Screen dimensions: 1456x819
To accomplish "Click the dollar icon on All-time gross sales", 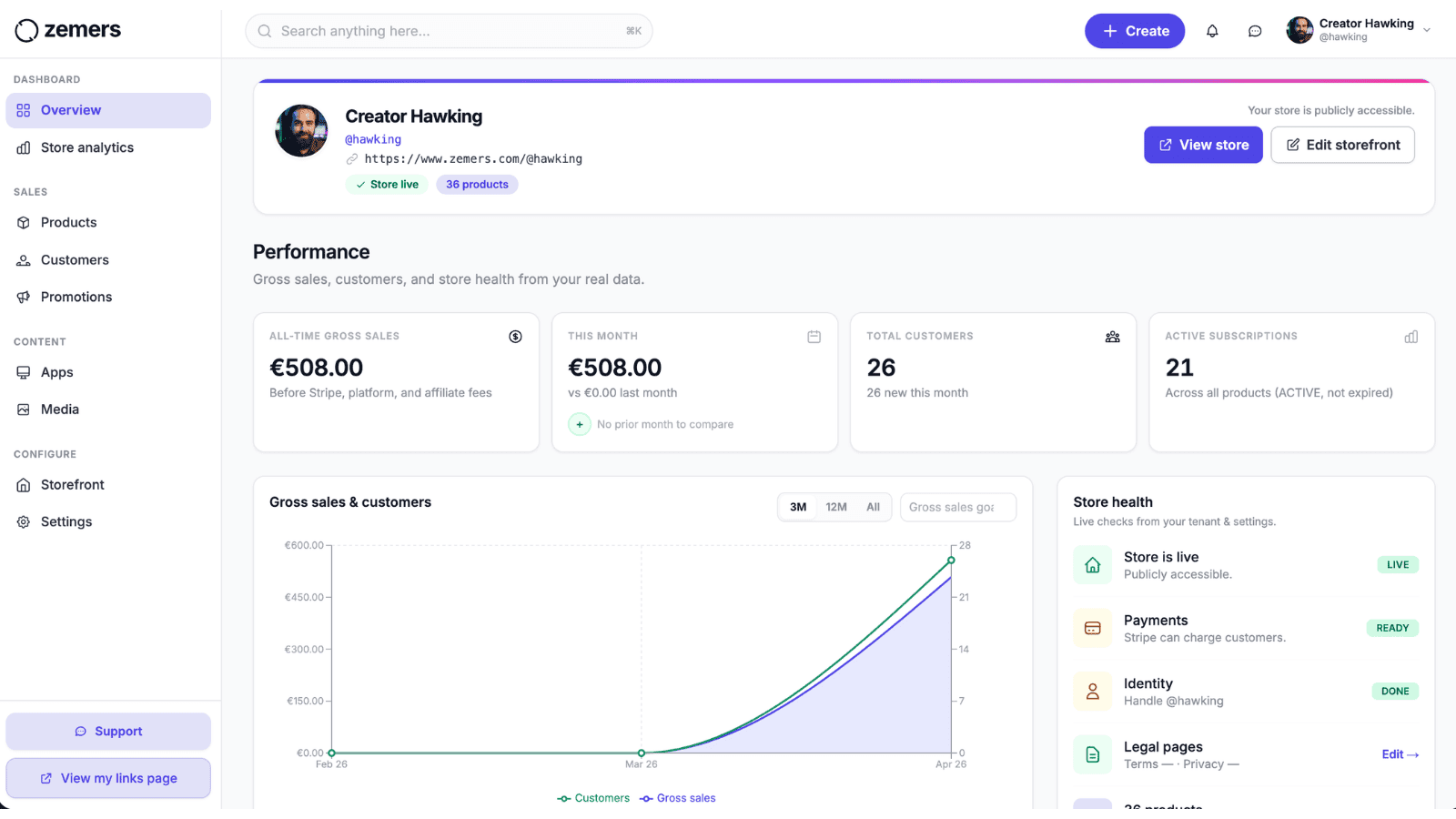I will tap(515, 337).
